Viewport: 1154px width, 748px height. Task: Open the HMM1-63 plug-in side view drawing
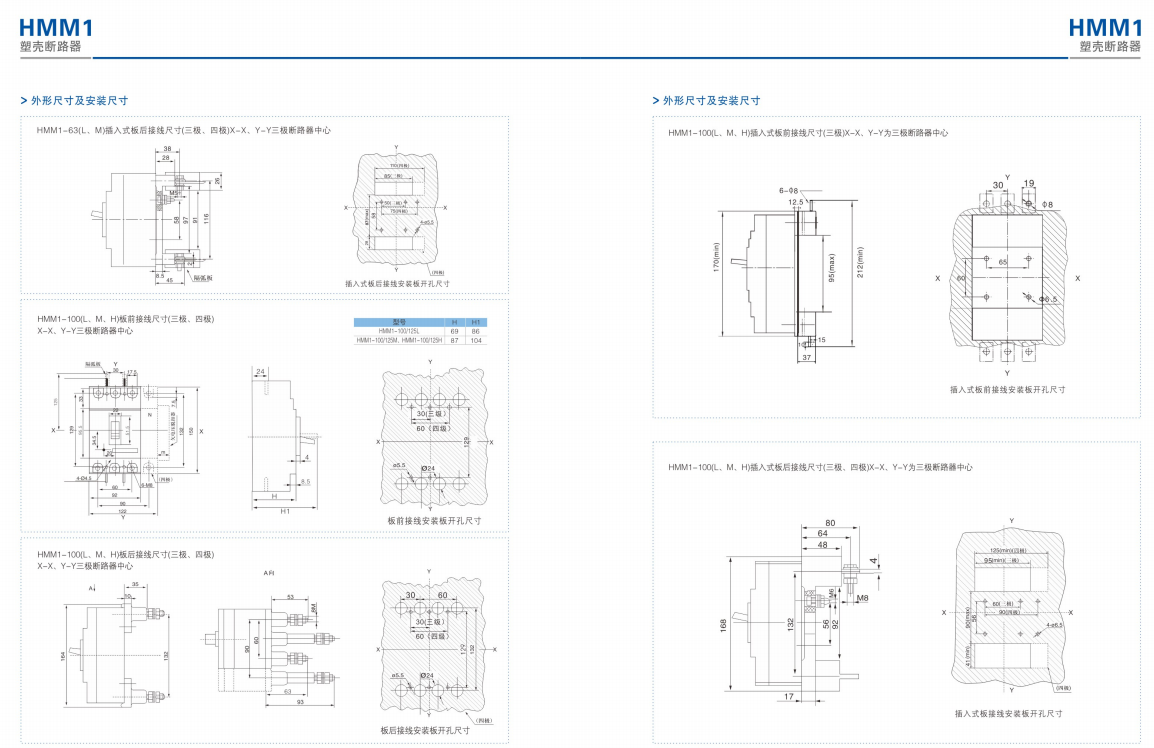[x=158, y=215]
